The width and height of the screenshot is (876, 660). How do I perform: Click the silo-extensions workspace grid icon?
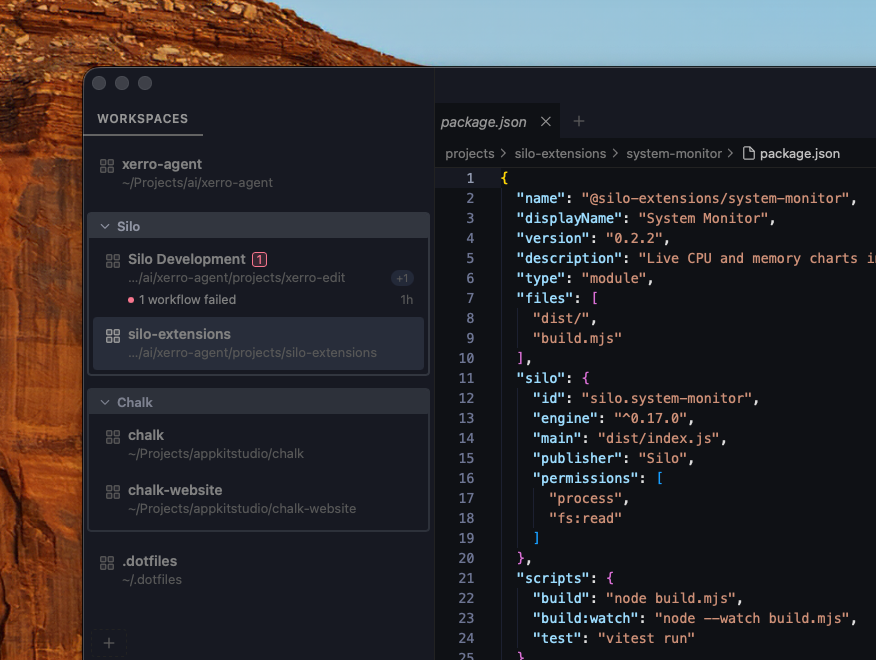pyautogui.click(x=113, y=336)
